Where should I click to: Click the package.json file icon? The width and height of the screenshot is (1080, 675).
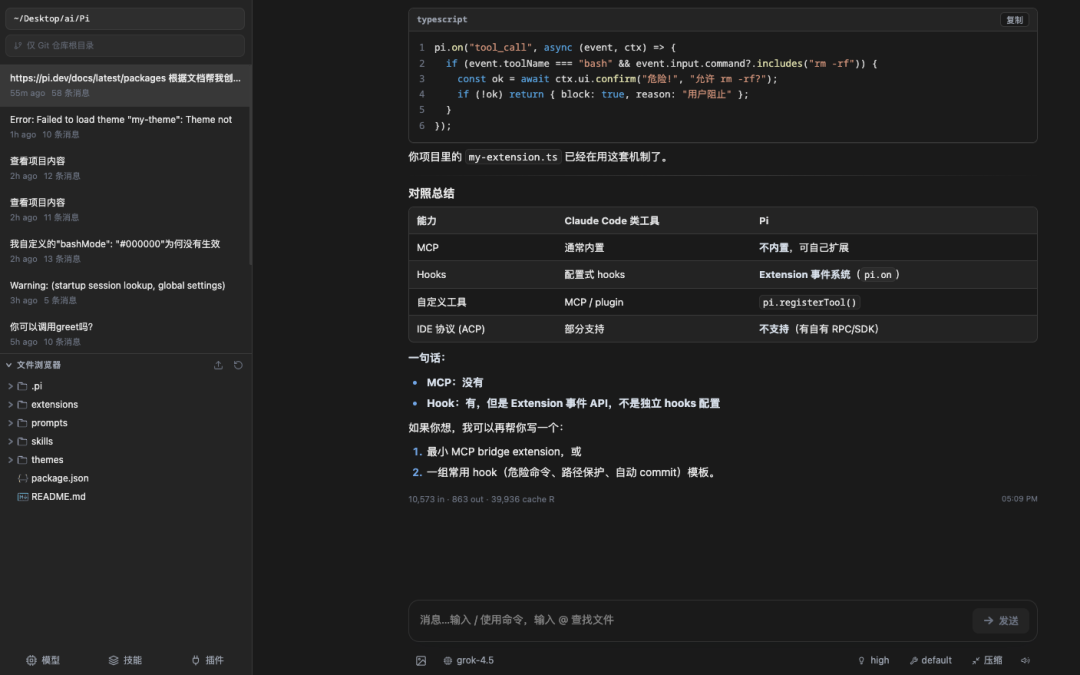coord(23,478)
